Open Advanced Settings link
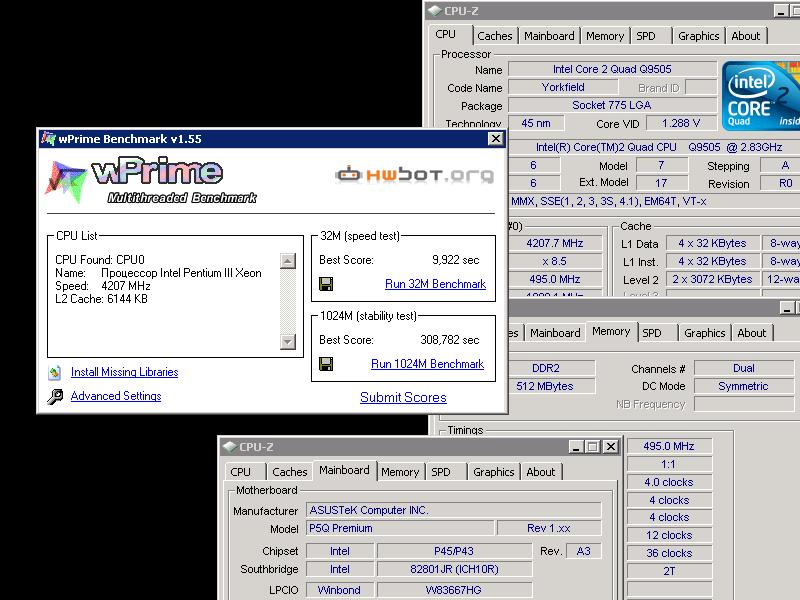Image resolution: width=800 pixels, height=600 pixels. click(116, 396)
